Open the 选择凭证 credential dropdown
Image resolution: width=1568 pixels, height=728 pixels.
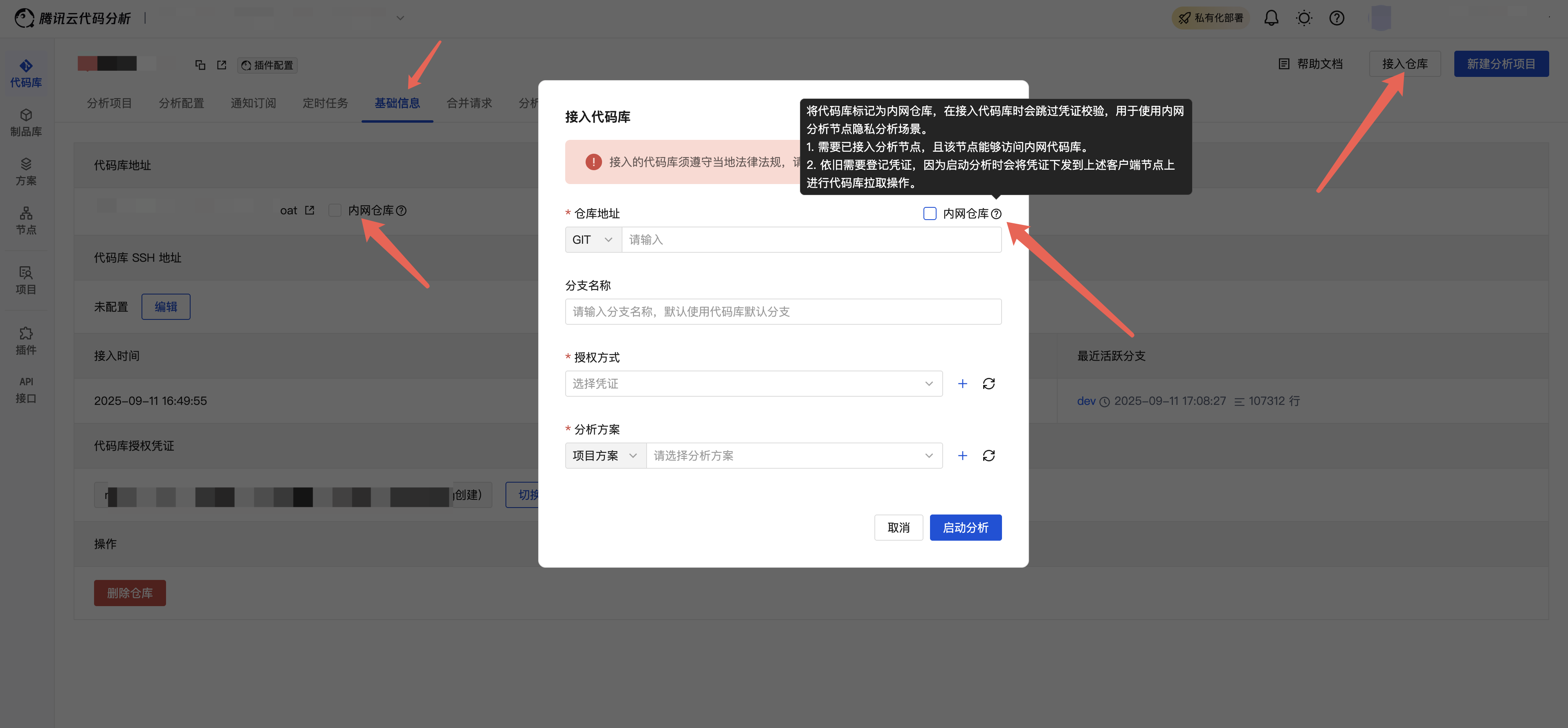point(753,384)
